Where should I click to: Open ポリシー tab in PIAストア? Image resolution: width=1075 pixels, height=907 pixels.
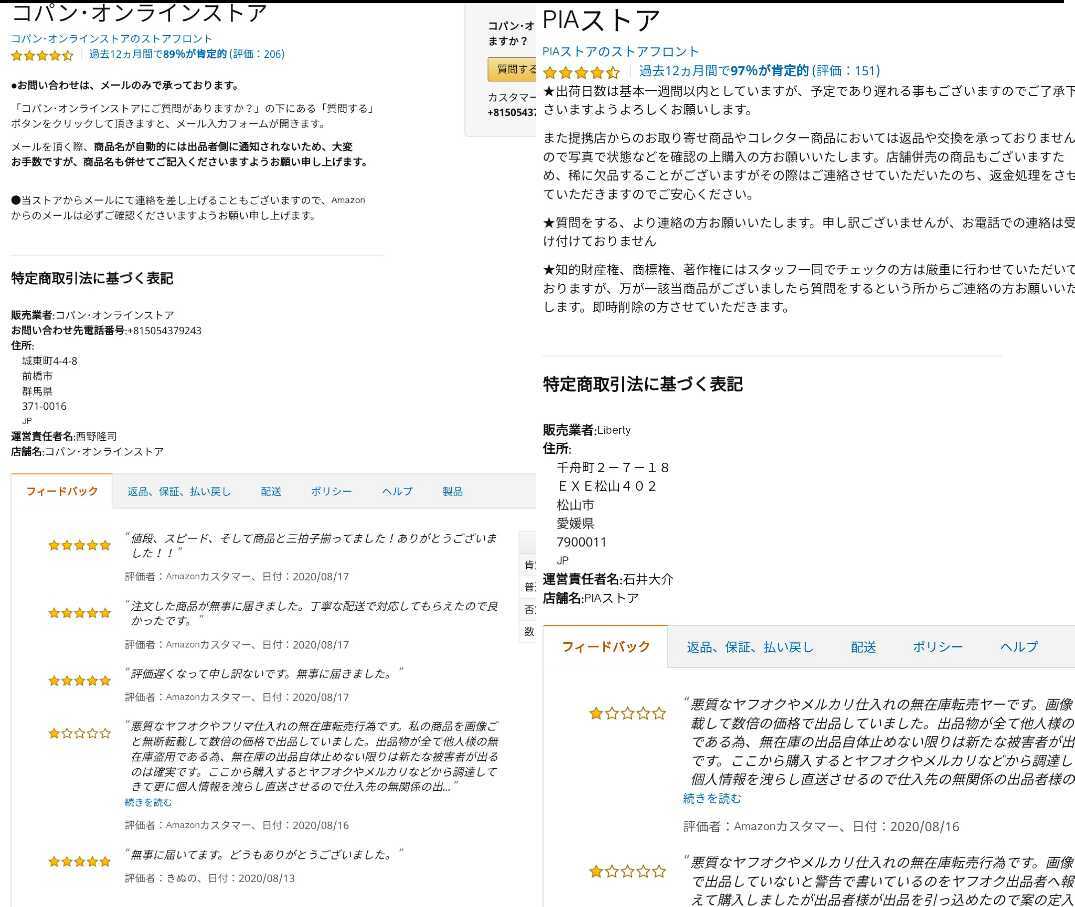click(937, 647)
